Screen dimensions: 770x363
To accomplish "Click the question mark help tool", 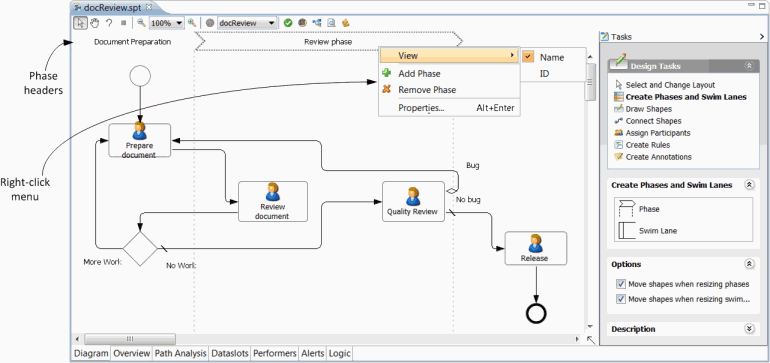I will (x=109, y=23).
